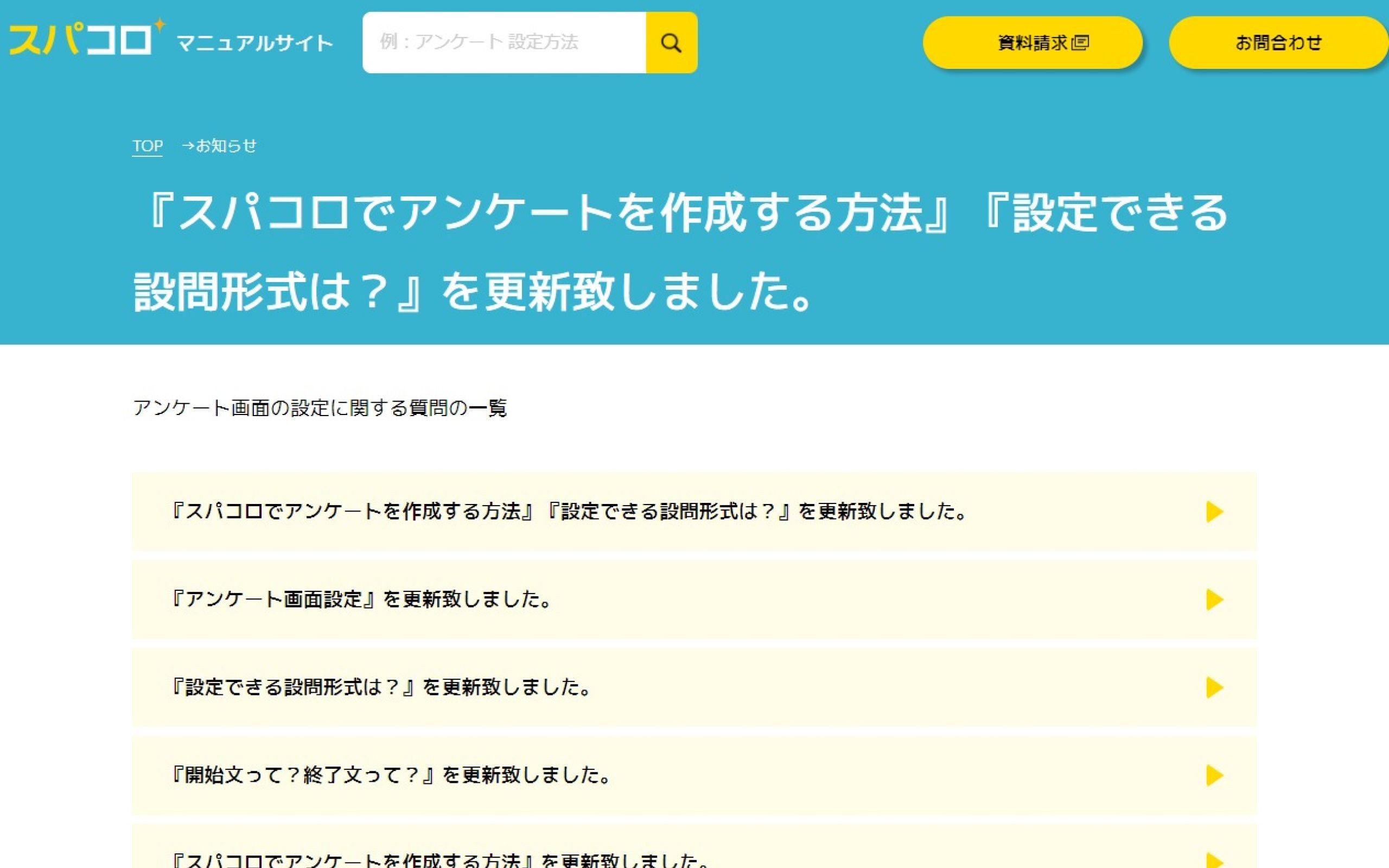Click the yellow arrow on the first announcement row
Screen dimensions: 1389x868
pyautogui.click(x=1214, y=513)
